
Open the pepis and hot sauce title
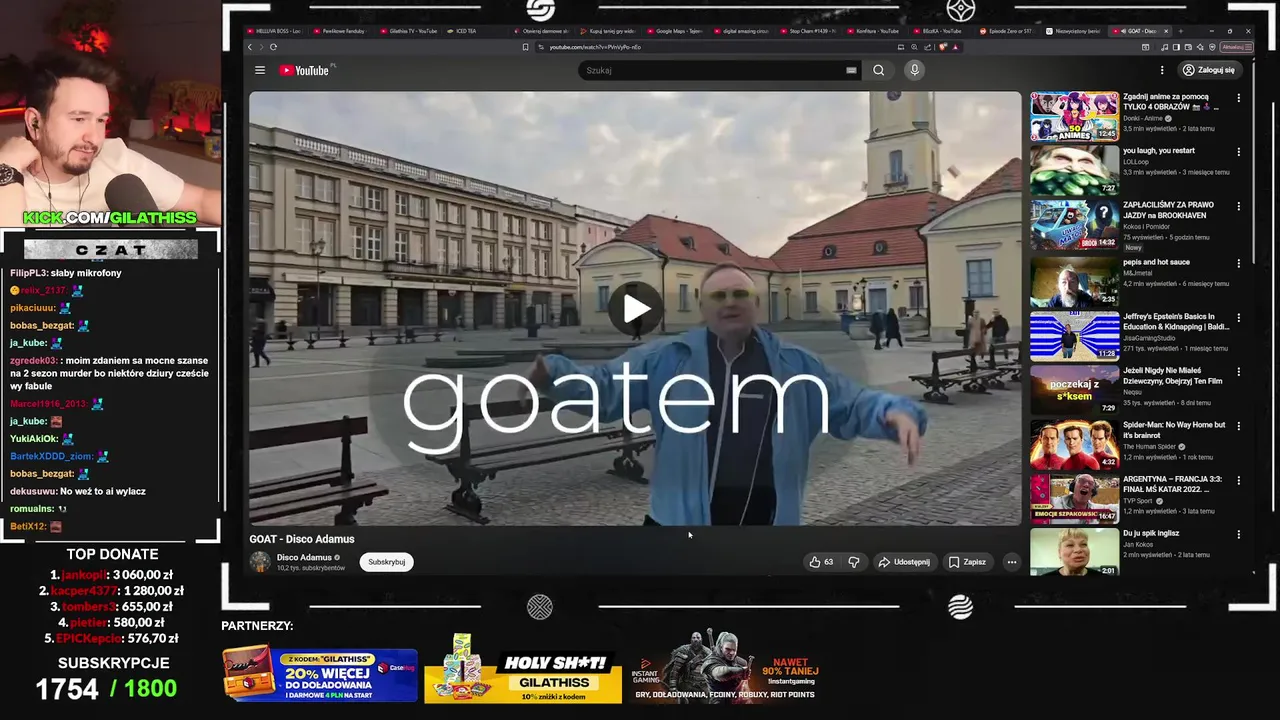tap(1156, 262)
